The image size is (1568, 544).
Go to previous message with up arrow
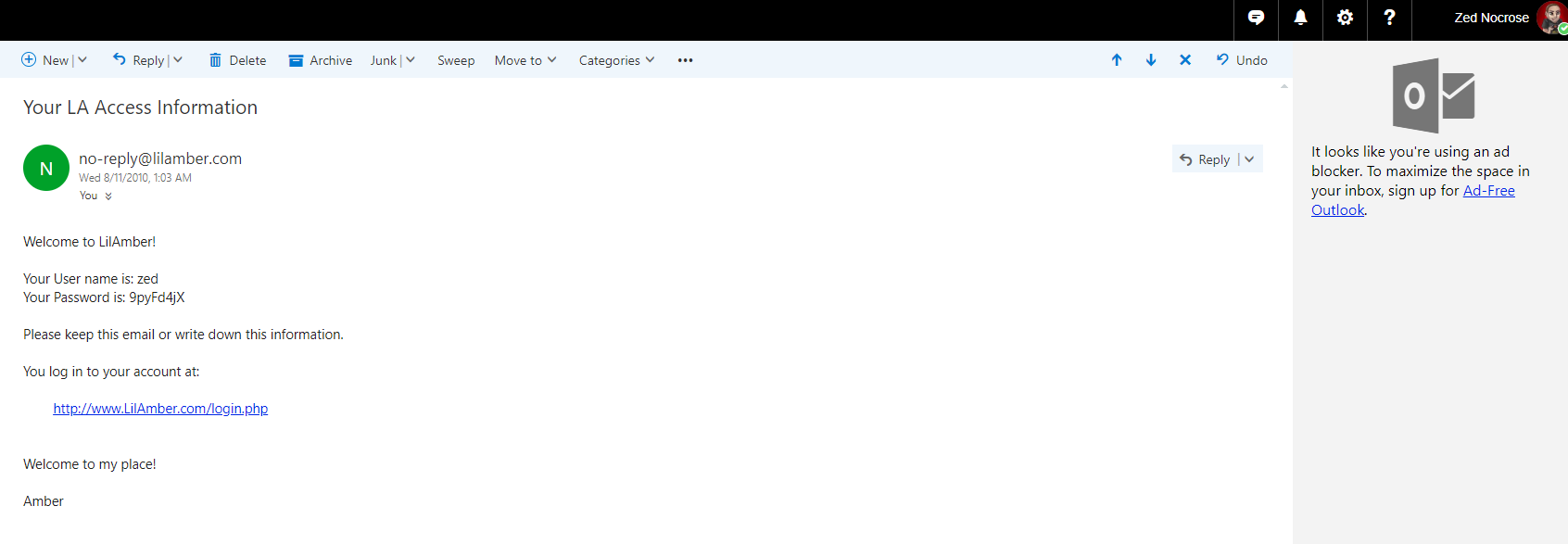click(x=1117, y=60)
